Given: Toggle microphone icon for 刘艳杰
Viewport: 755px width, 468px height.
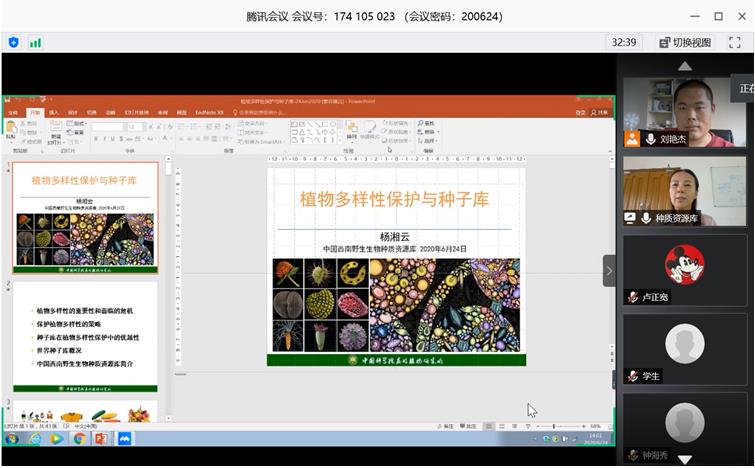Looking at the screenshot, I should click(650, 139).
